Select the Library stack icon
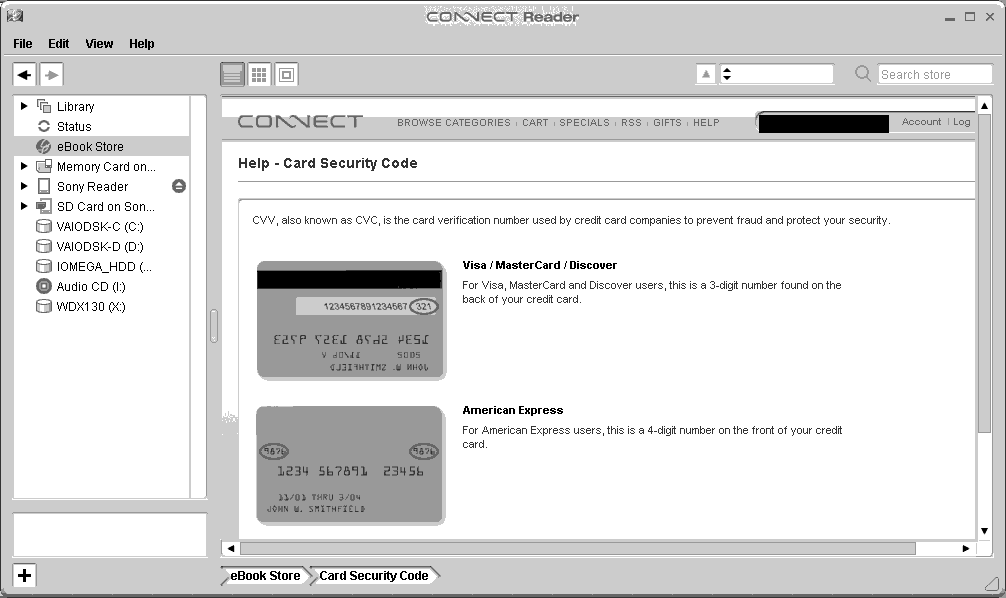 pos(44,106)
